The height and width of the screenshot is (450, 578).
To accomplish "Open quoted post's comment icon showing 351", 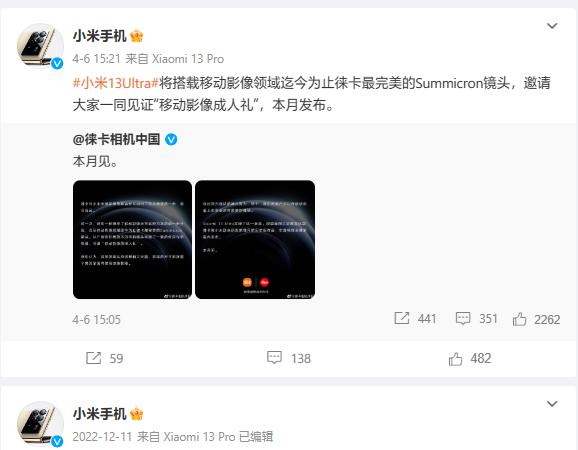I will coord(463,318).
